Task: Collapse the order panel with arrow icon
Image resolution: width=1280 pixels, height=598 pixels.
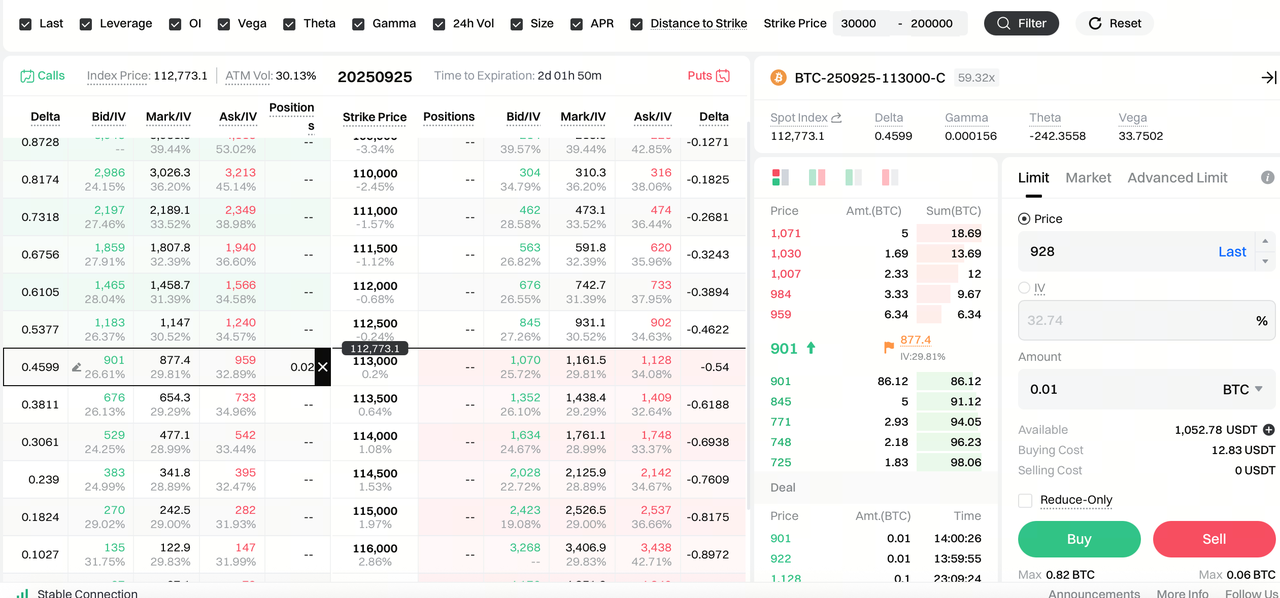Action: tap(1268, 78)
